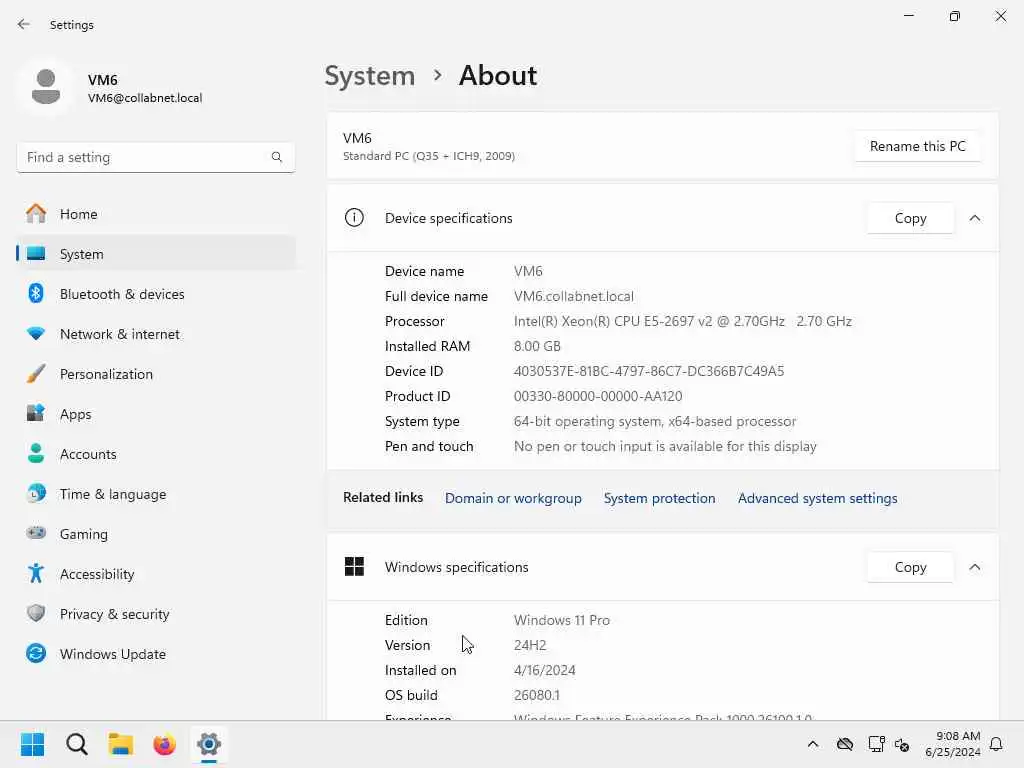Click the back arrow in Settings title bar
1024x768 pixels.
point(24,24)
